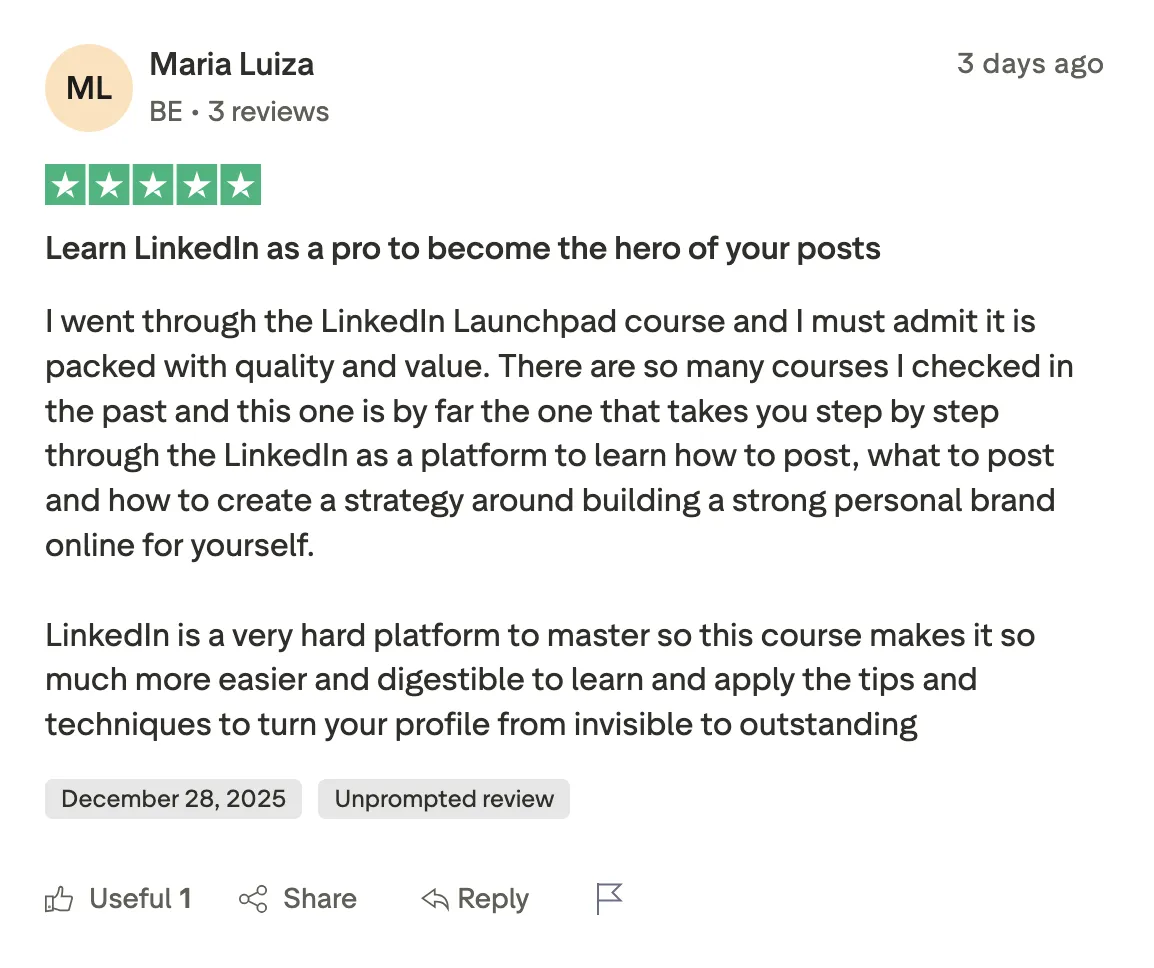Click the December 28, 2025 date badge
This screenshot has height=968, width=1154.
tap(172, 798)
